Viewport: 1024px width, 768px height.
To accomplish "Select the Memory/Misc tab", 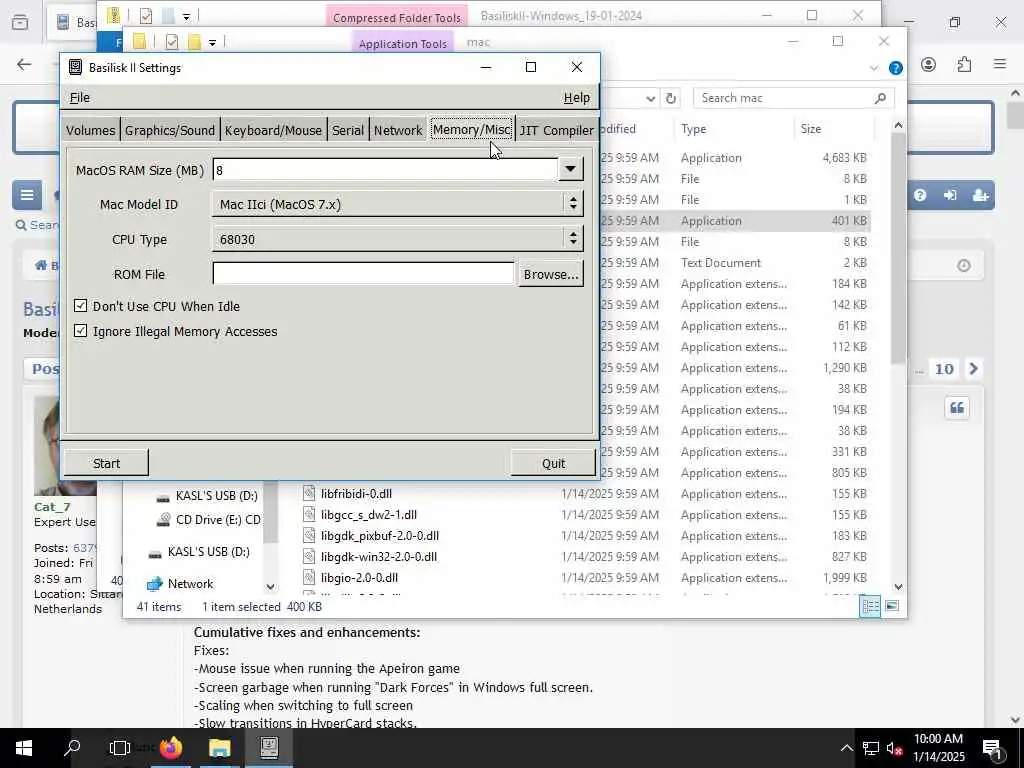I will click(x=471, y=129).
